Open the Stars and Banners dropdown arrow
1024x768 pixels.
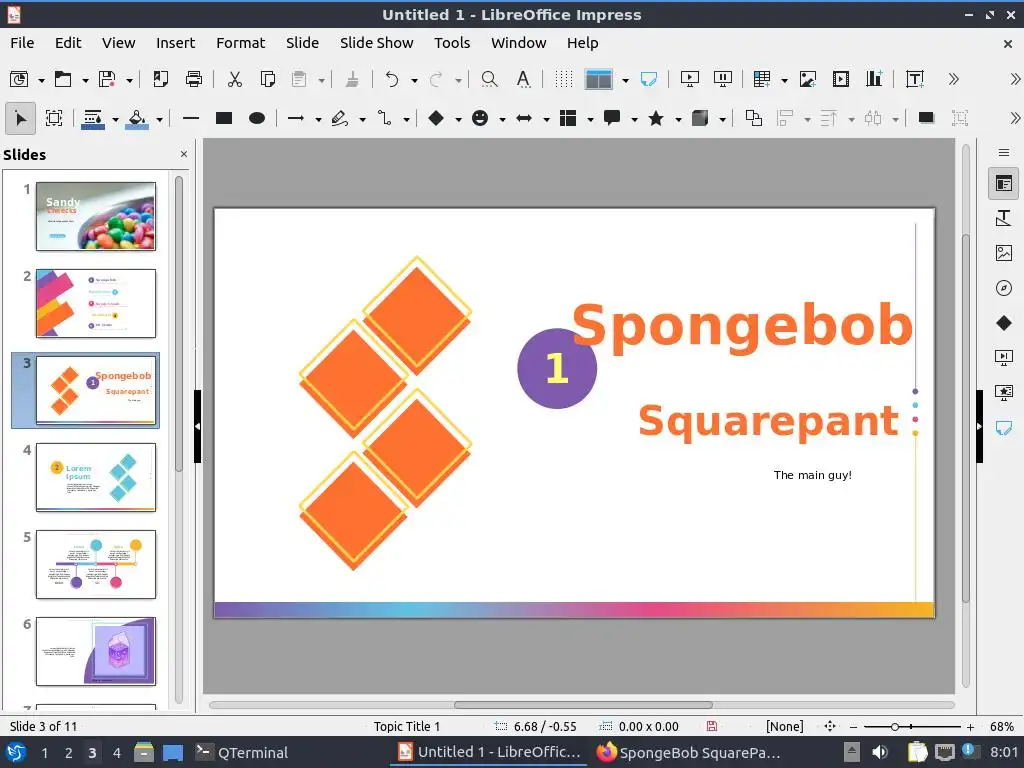(x=678, y=120)
